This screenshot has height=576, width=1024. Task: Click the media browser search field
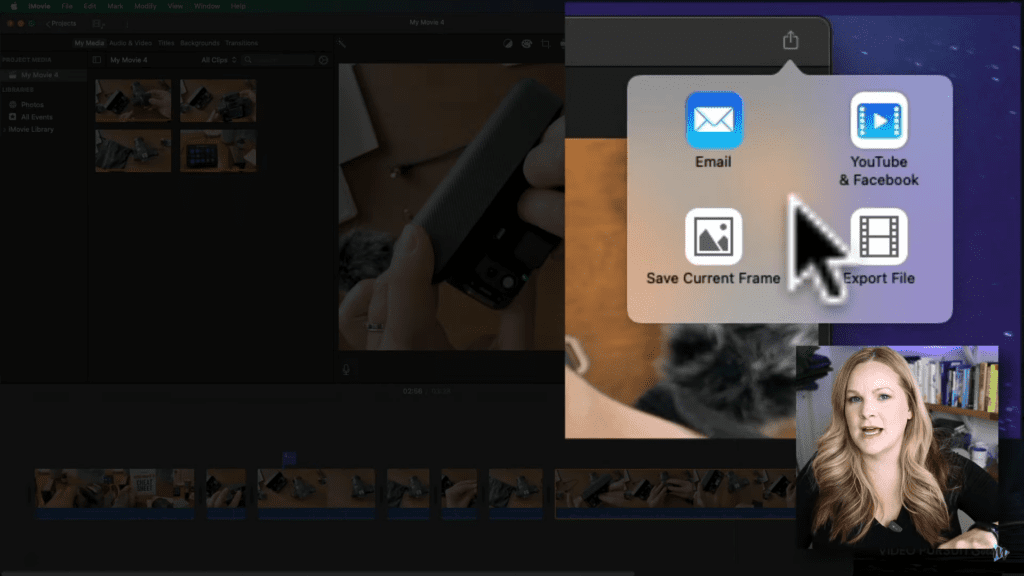pyautogui.click(x=279, y=60)
